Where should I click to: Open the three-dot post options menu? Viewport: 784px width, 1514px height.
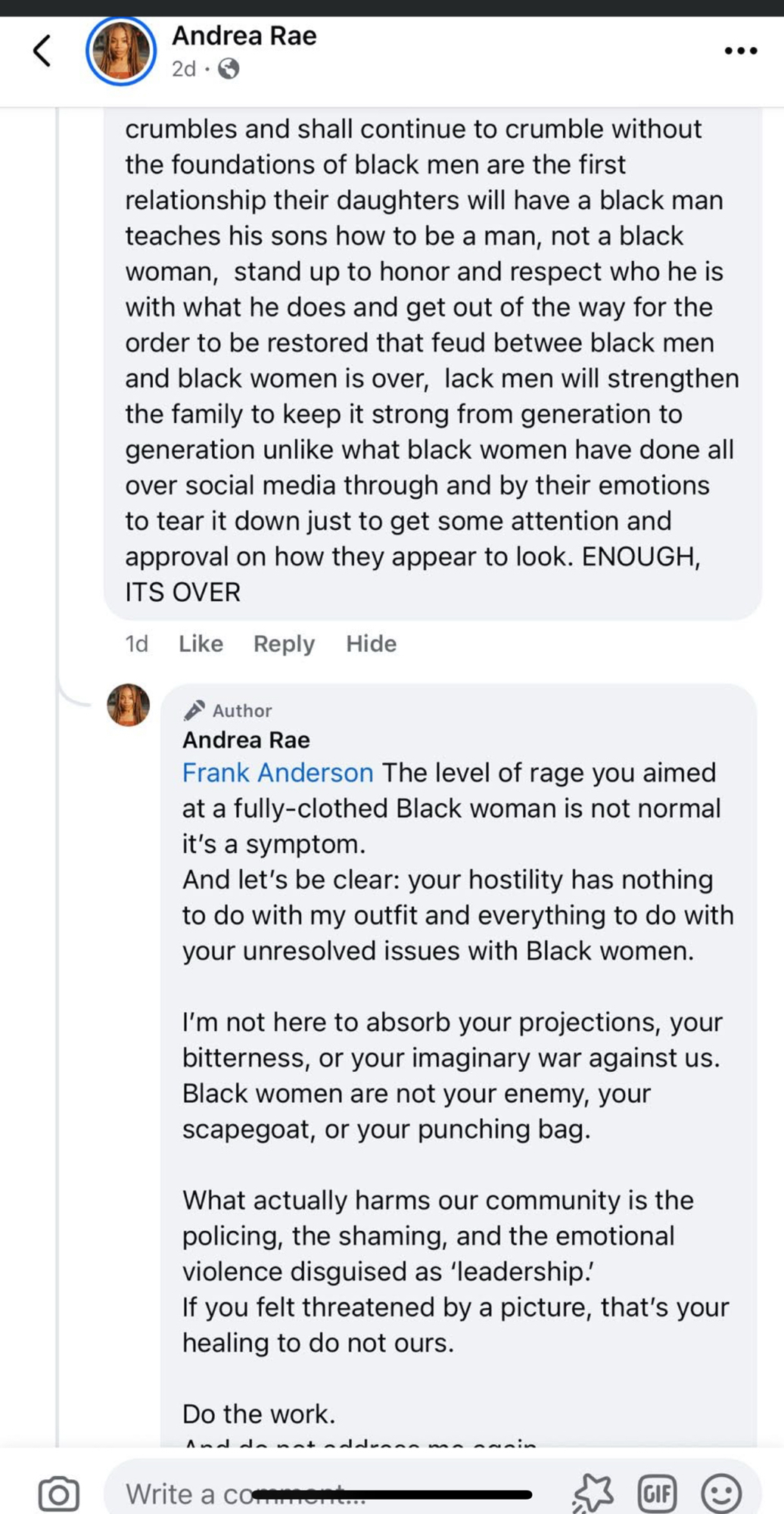(740, 51)
